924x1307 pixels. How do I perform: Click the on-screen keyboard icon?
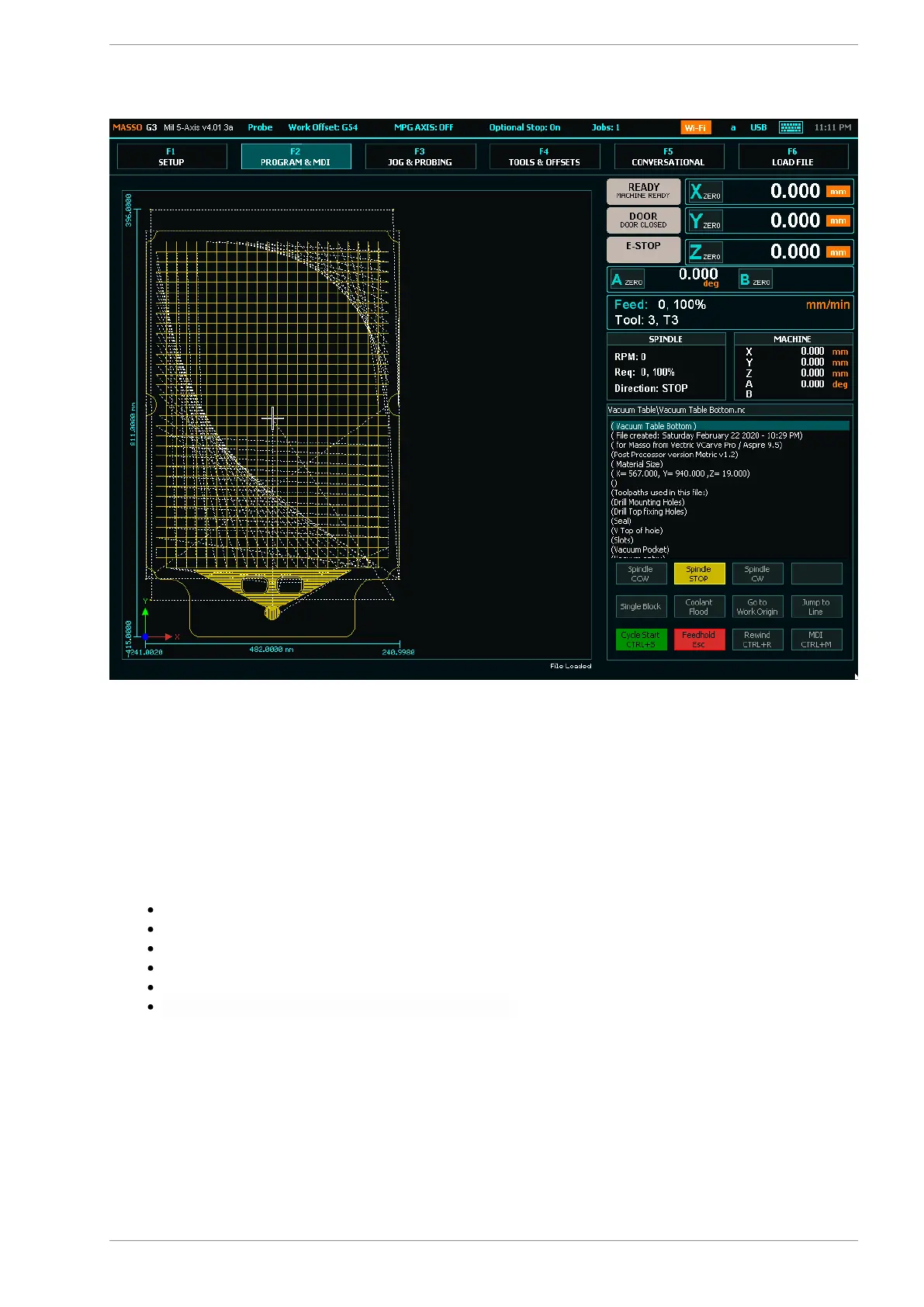pos(791,127)
